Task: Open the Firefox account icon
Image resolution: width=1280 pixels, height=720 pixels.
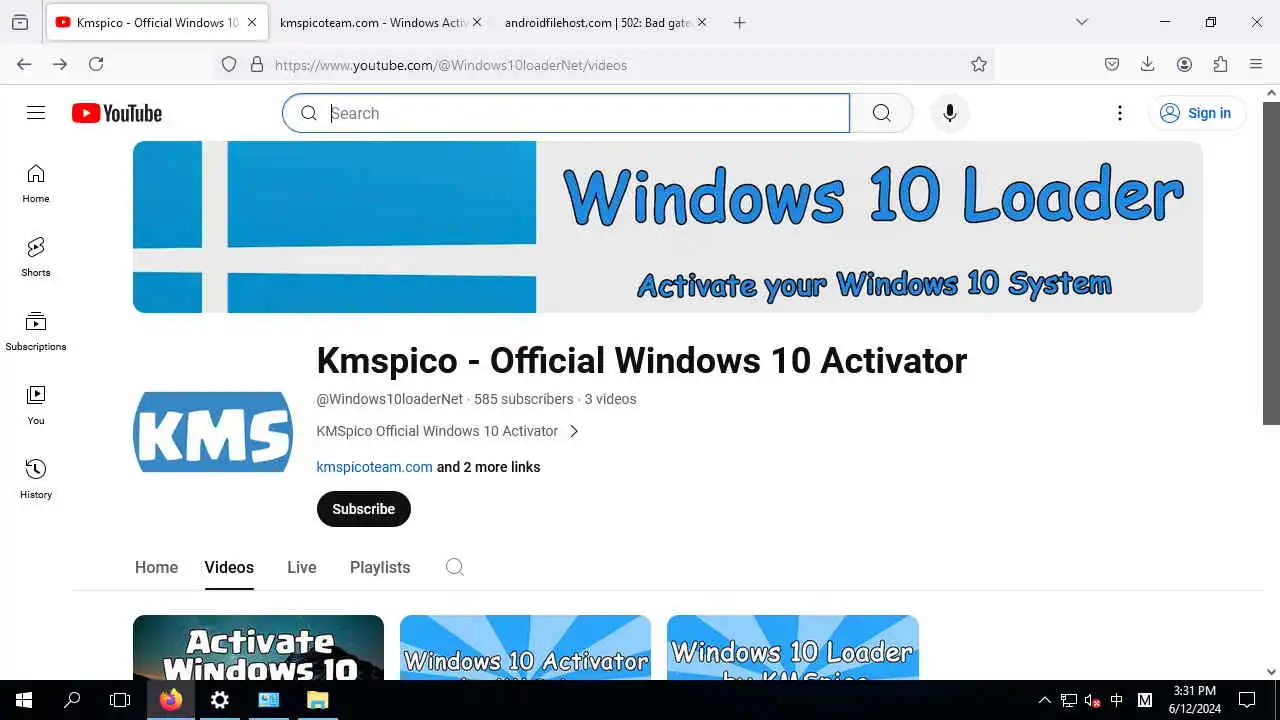Action: click(x=1184, y=64)
